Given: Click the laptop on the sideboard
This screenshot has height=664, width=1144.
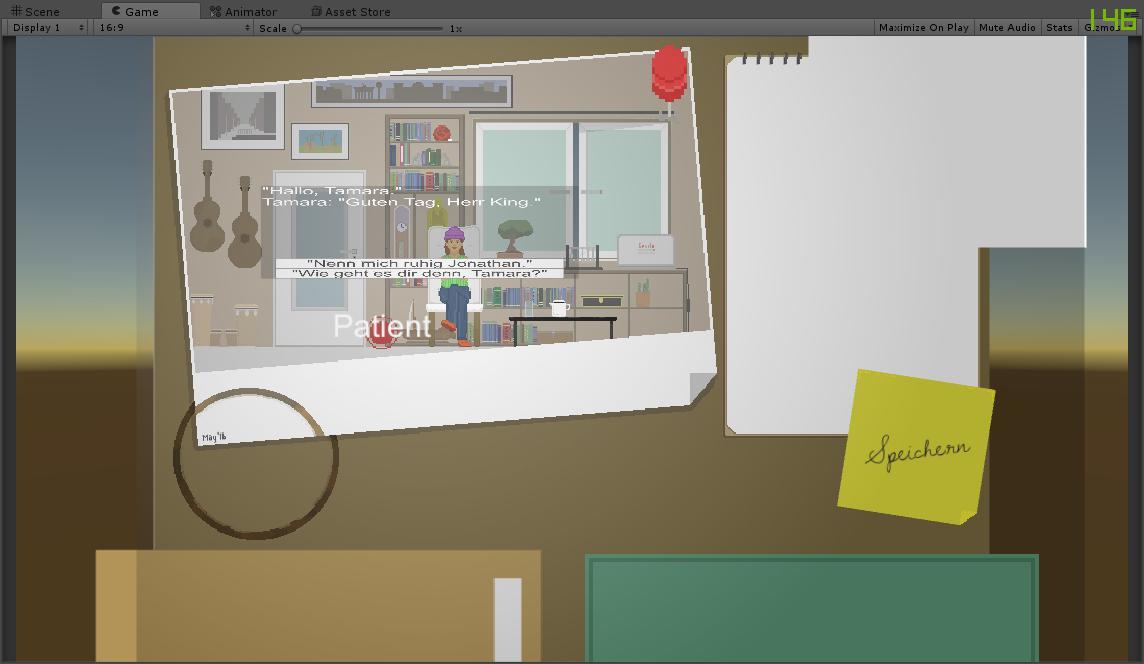Looking at the screenshot, I should pos(645,251).
